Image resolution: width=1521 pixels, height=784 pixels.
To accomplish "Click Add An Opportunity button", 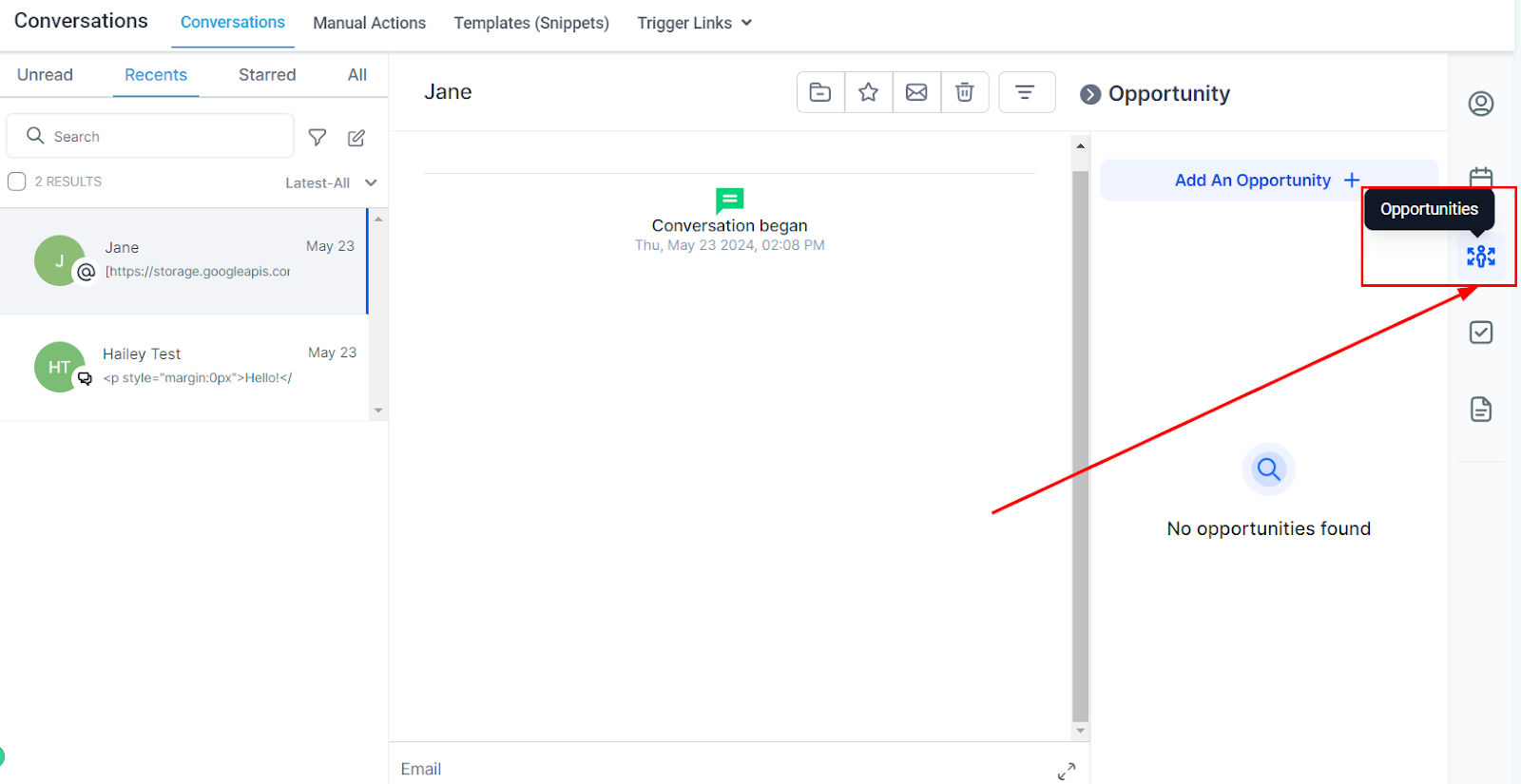I will click(1269, 181).
